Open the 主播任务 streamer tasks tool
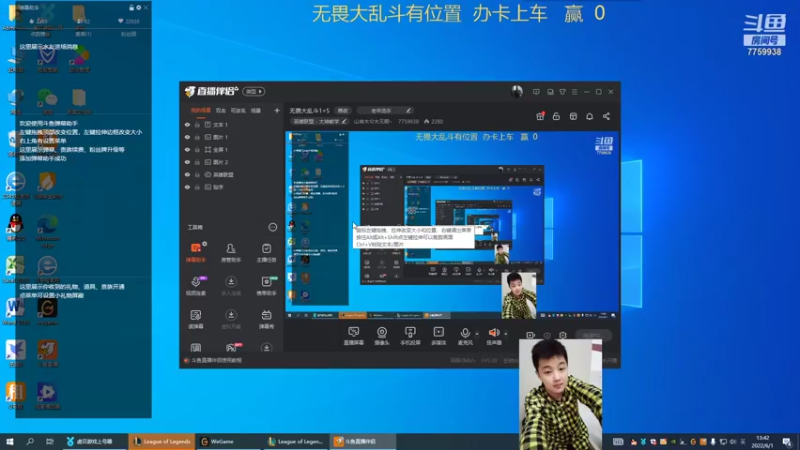 click(x=266, y=252)
